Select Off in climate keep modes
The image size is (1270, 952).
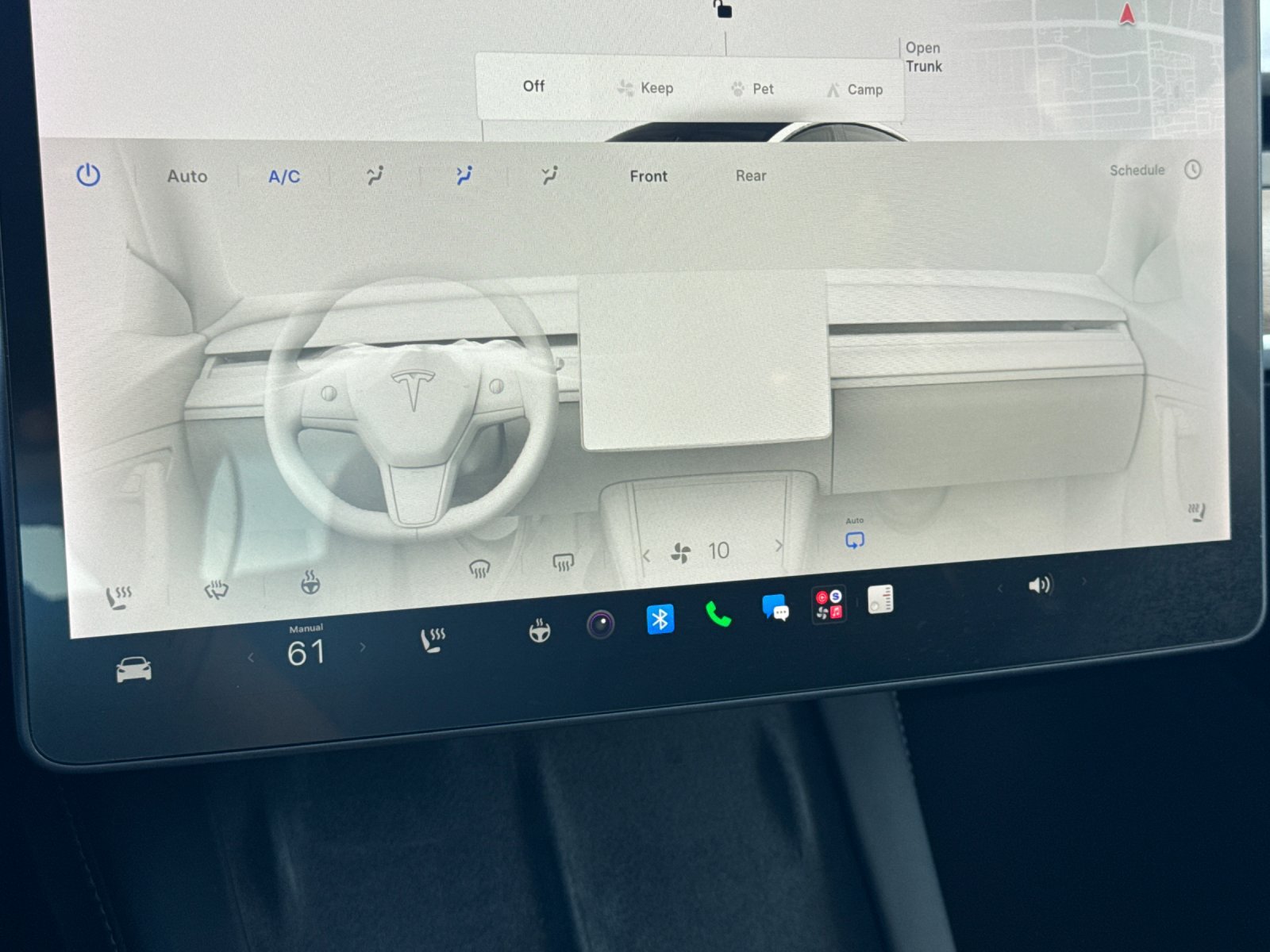(x=533, y=86)
